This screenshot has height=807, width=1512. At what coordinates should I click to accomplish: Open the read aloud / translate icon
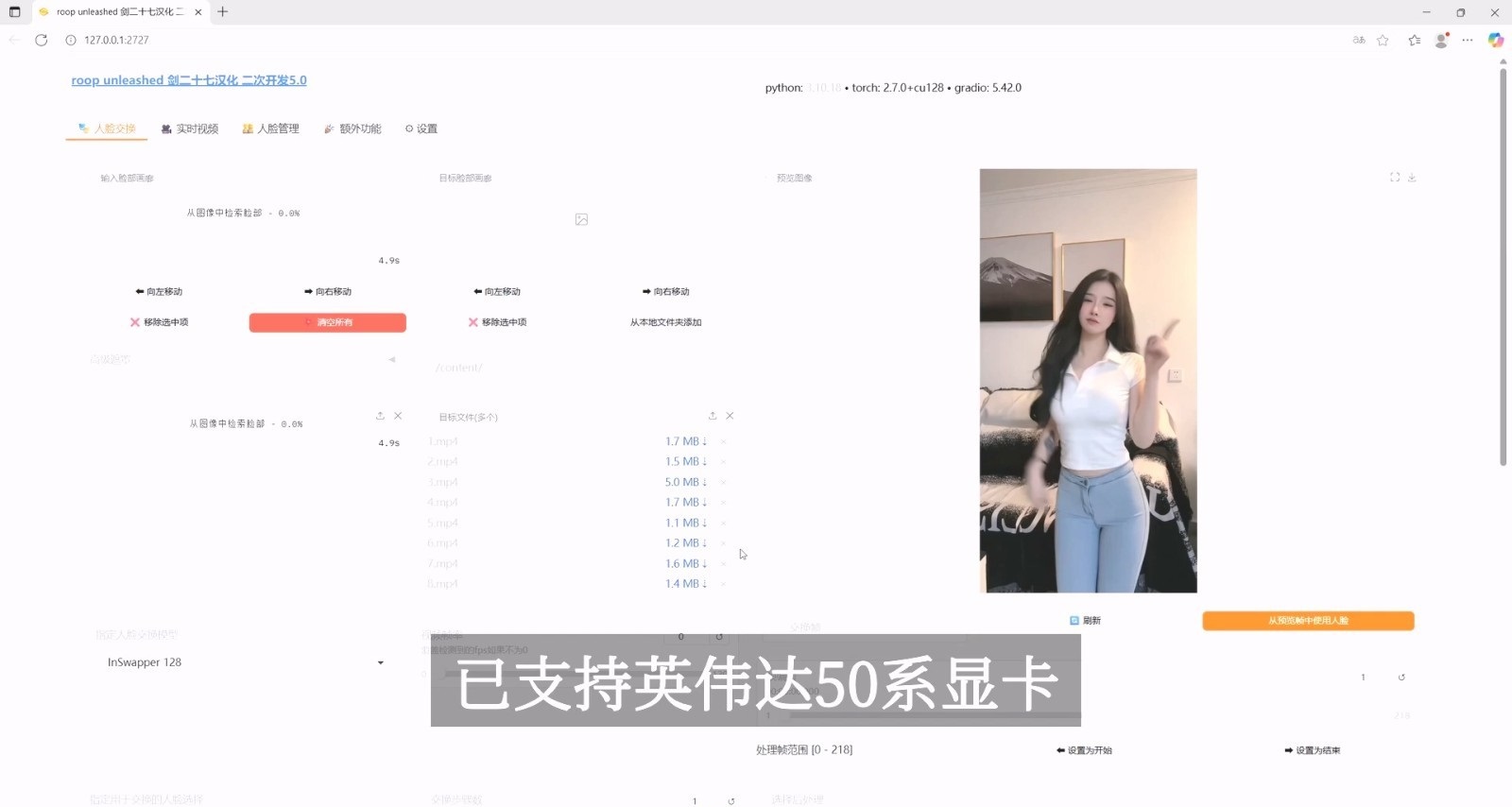pyautogui.click(x=1359, y=40)
